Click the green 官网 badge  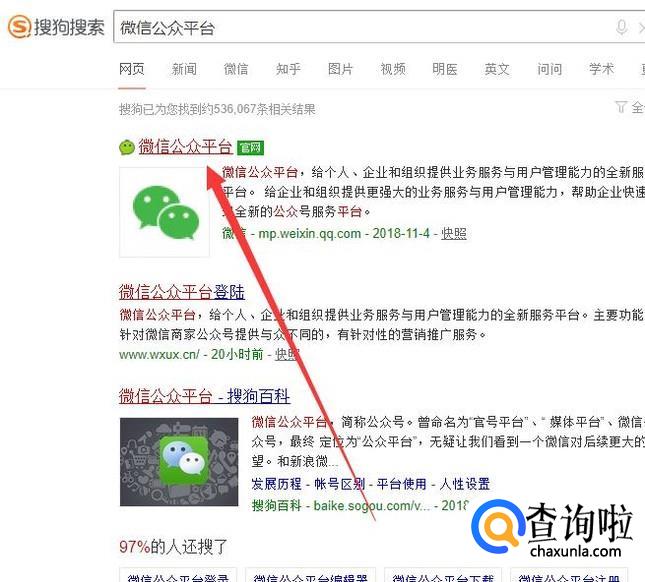pos(251,148)
